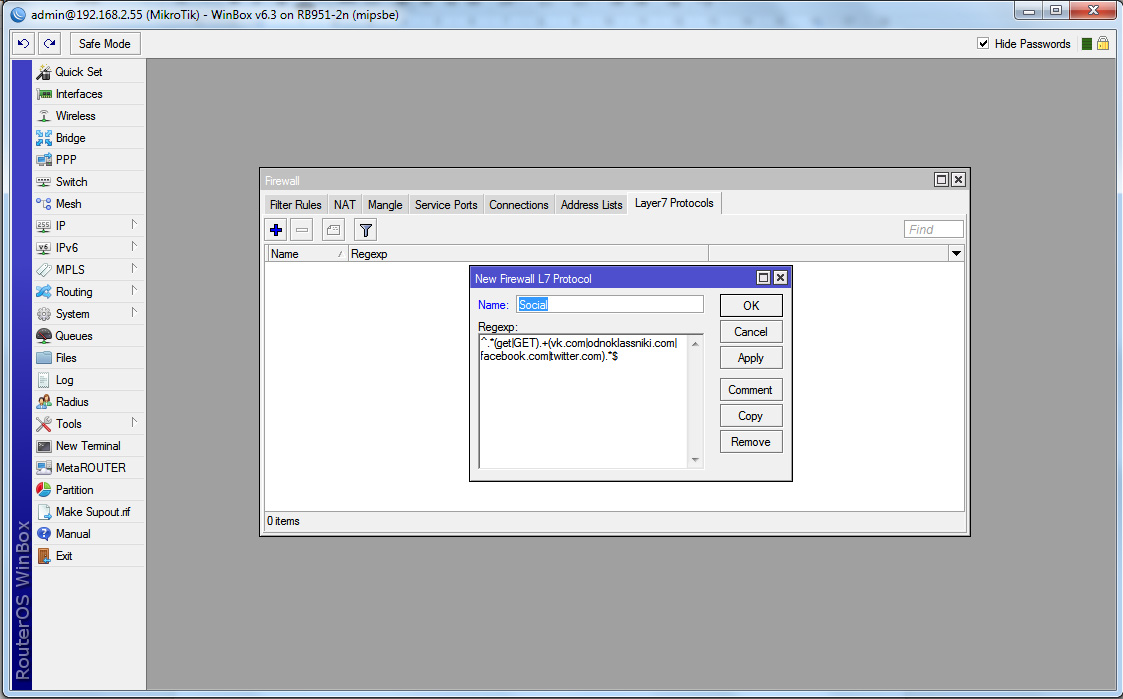Expand the System submenu arrow
This screenshot has height=699, width=1123.
click(x=134, y=313)
